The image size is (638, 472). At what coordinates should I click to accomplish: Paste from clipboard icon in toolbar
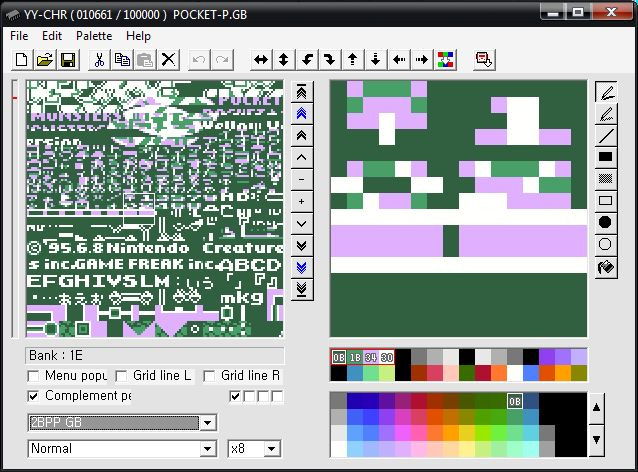[x=145, y=60]
